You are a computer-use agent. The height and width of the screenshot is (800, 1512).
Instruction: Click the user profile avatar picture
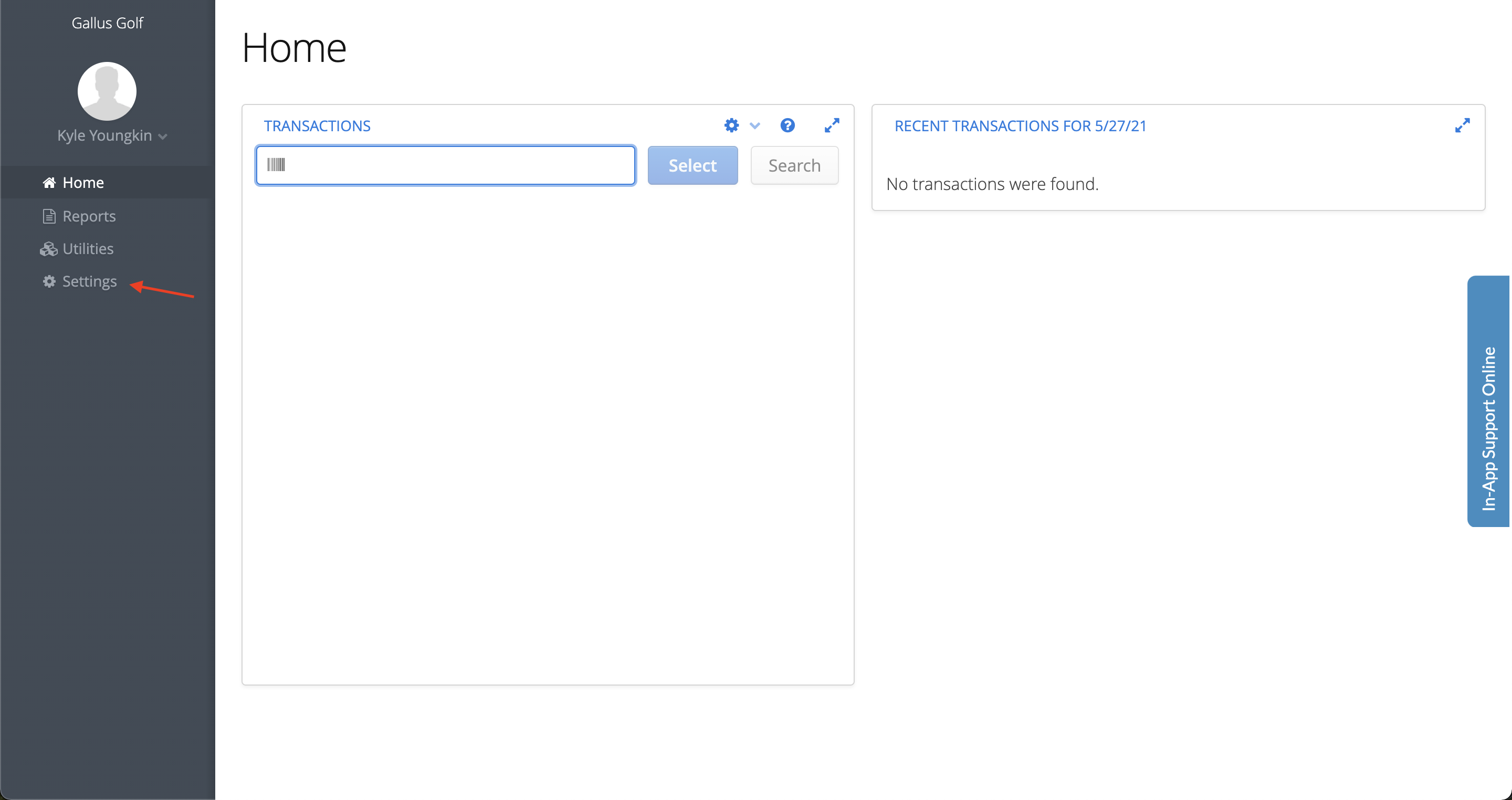[107, 91]
